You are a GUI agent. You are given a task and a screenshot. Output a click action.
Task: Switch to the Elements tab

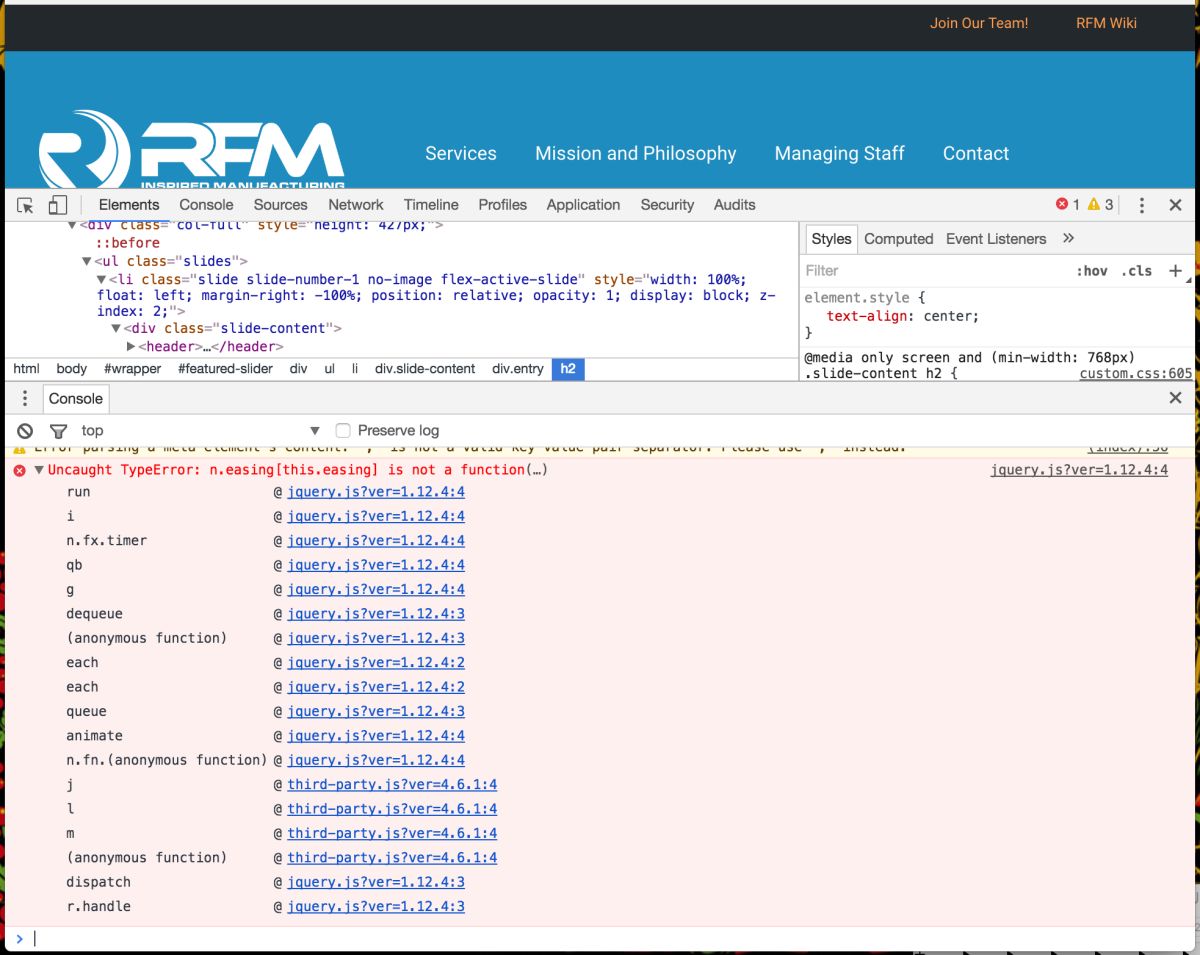pos(129,205)
